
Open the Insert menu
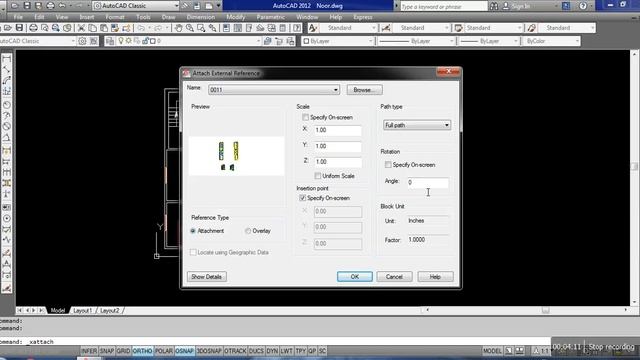point(87,17)
